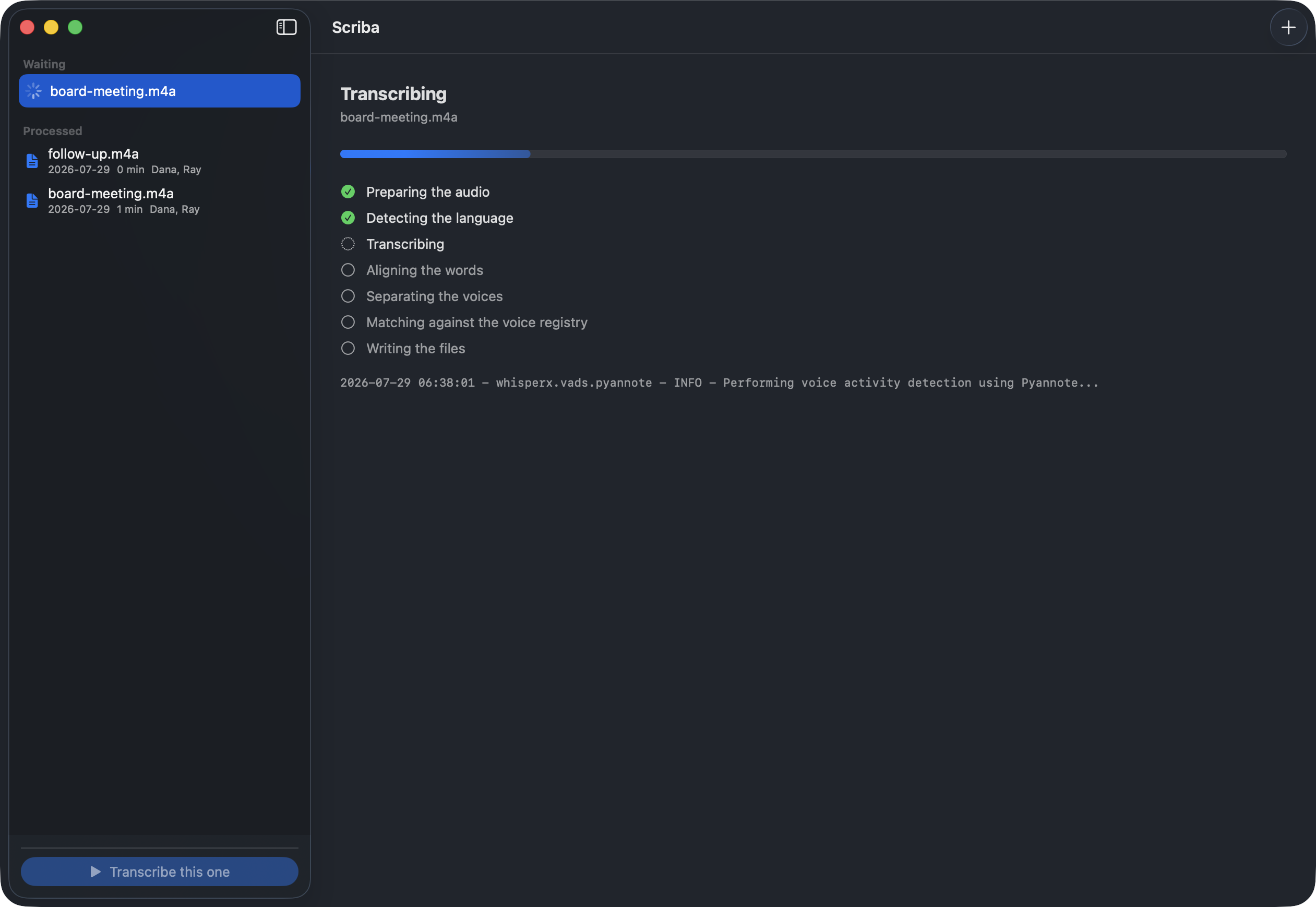This screenshot has width=1316, height=907.
Task: Click the Writing the files step label
Action: pyautogui.click(x=416, y=349)
